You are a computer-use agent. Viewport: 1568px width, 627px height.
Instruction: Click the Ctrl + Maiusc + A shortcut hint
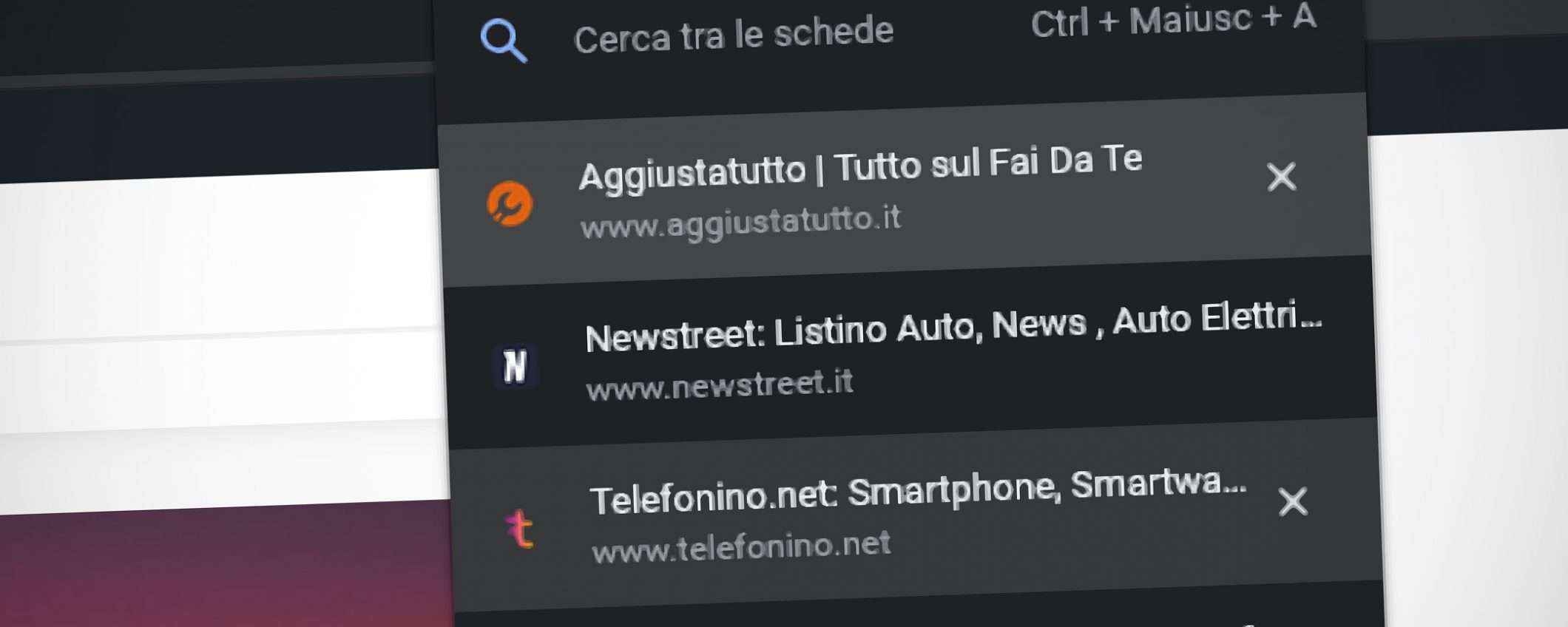[1173, 21]
